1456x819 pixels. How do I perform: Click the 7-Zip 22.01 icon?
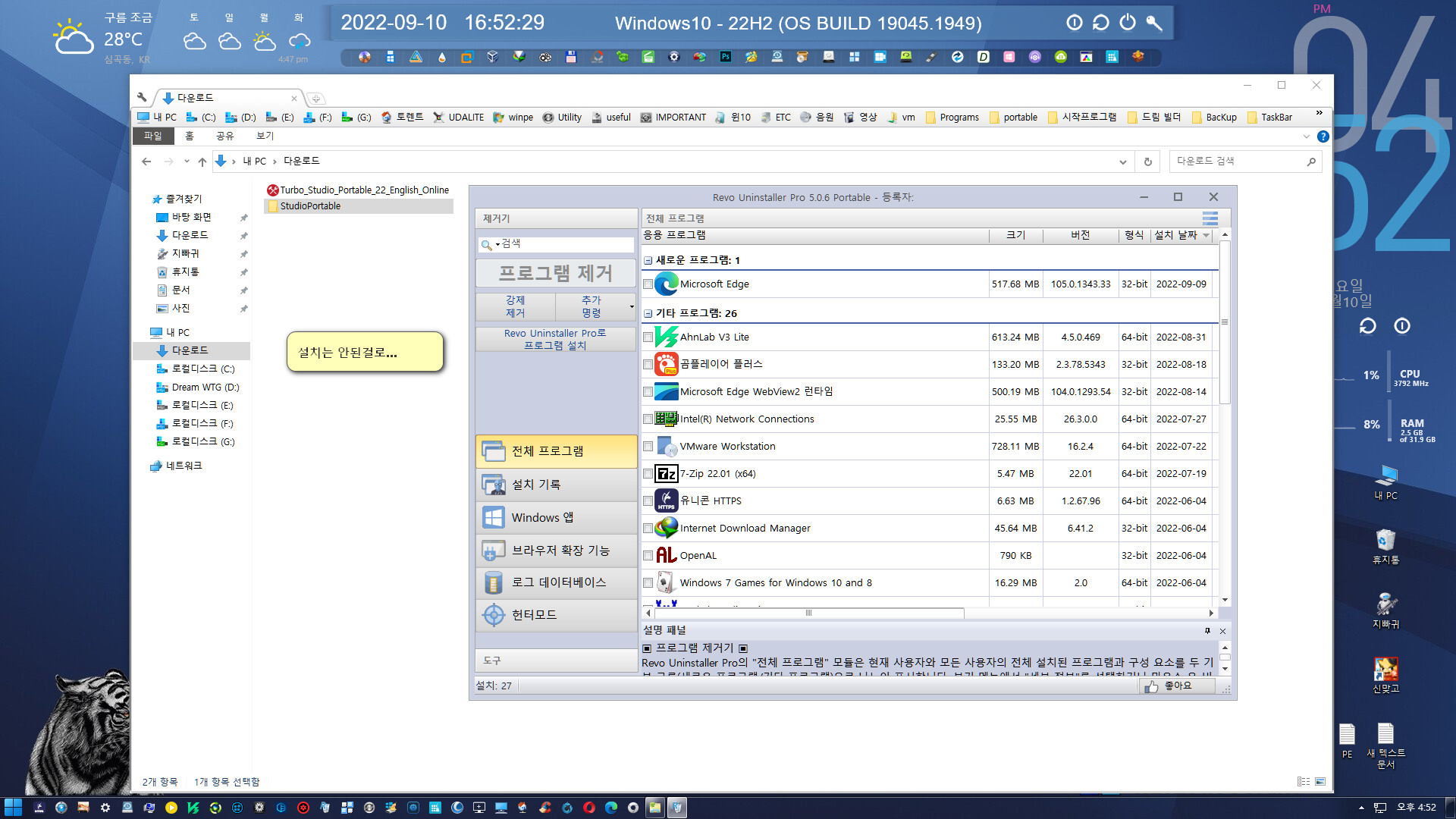coord(666,473)
